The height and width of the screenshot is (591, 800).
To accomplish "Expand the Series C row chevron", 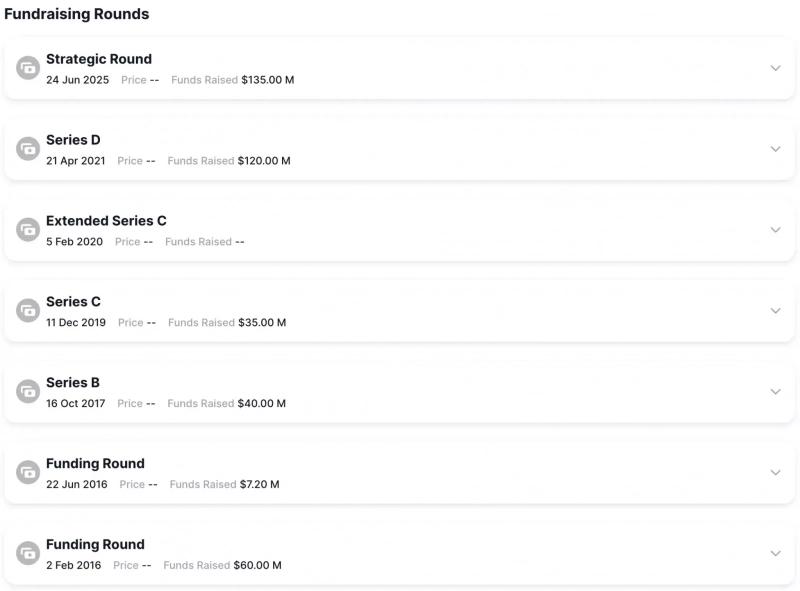I will [776, 310].
